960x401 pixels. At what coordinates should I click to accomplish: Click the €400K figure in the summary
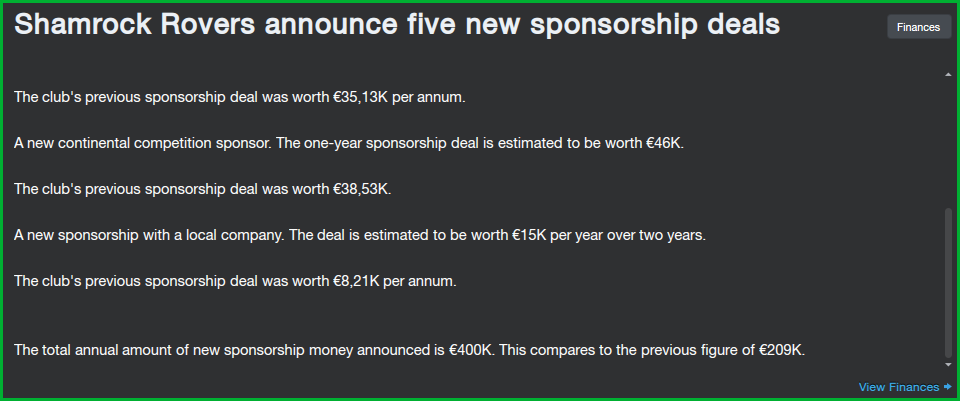(472, 350)
